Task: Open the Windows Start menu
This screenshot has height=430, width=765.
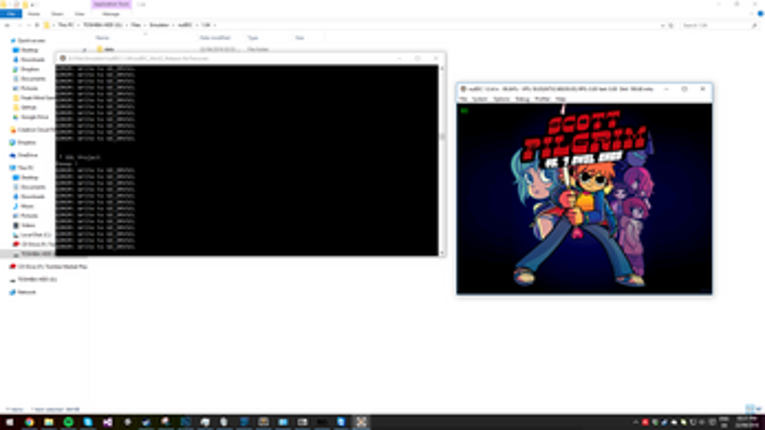Action: (x=10, y=422)
